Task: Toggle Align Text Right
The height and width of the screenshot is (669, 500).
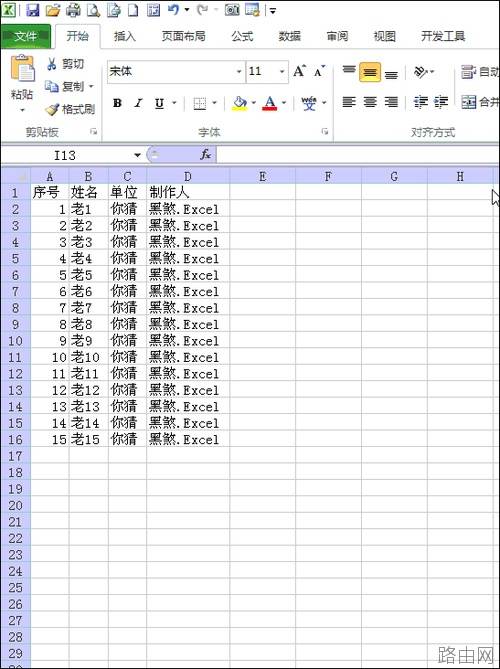Action: point(391,102)
